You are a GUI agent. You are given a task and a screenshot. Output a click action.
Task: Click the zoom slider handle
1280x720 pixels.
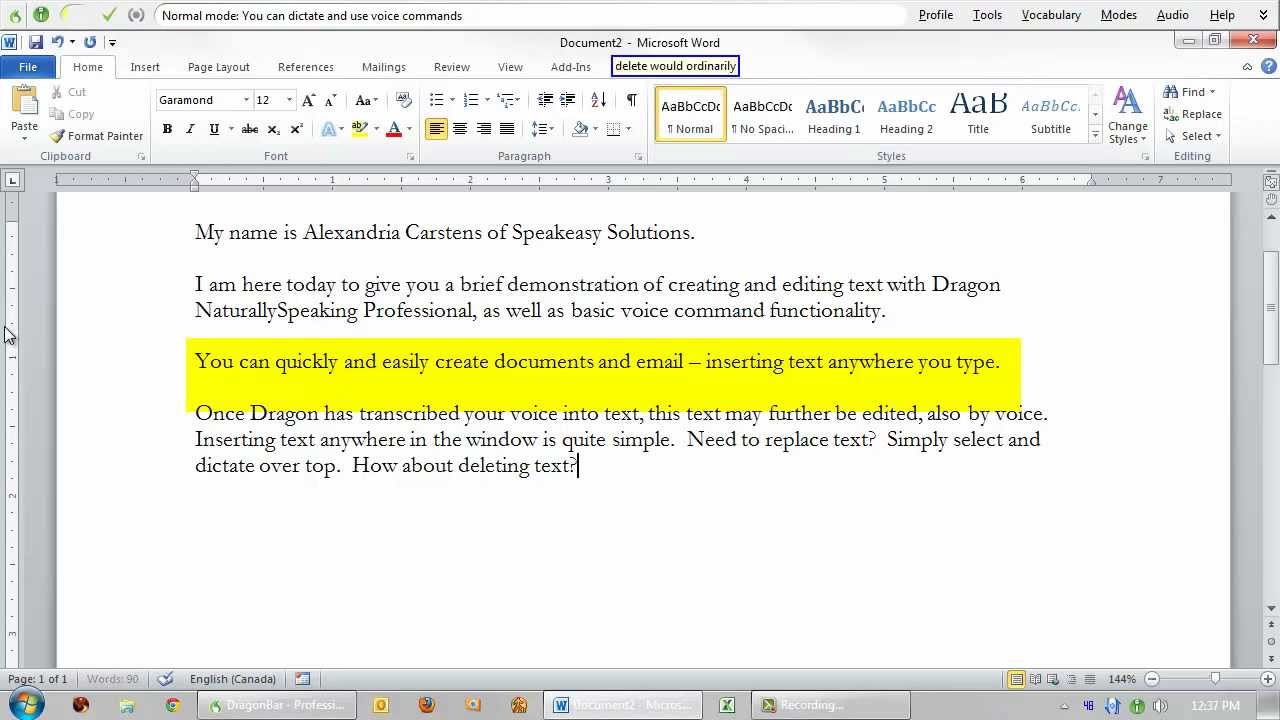click(1215, 679)
